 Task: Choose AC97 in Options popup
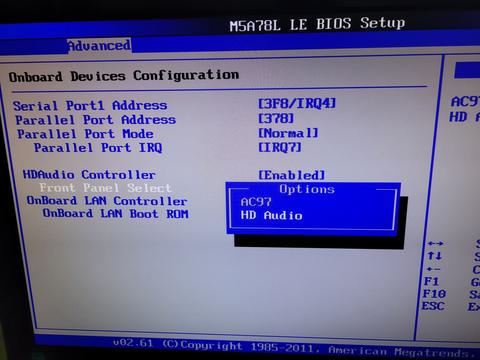[x=256, y=202]
